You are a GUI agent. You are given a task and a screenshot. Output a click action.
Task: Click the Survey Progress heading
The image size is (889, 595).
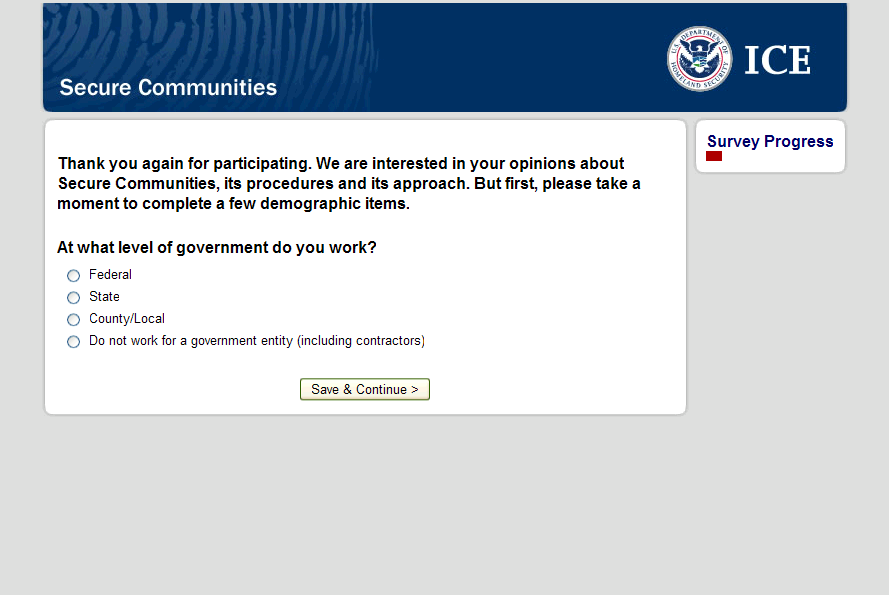770,142
